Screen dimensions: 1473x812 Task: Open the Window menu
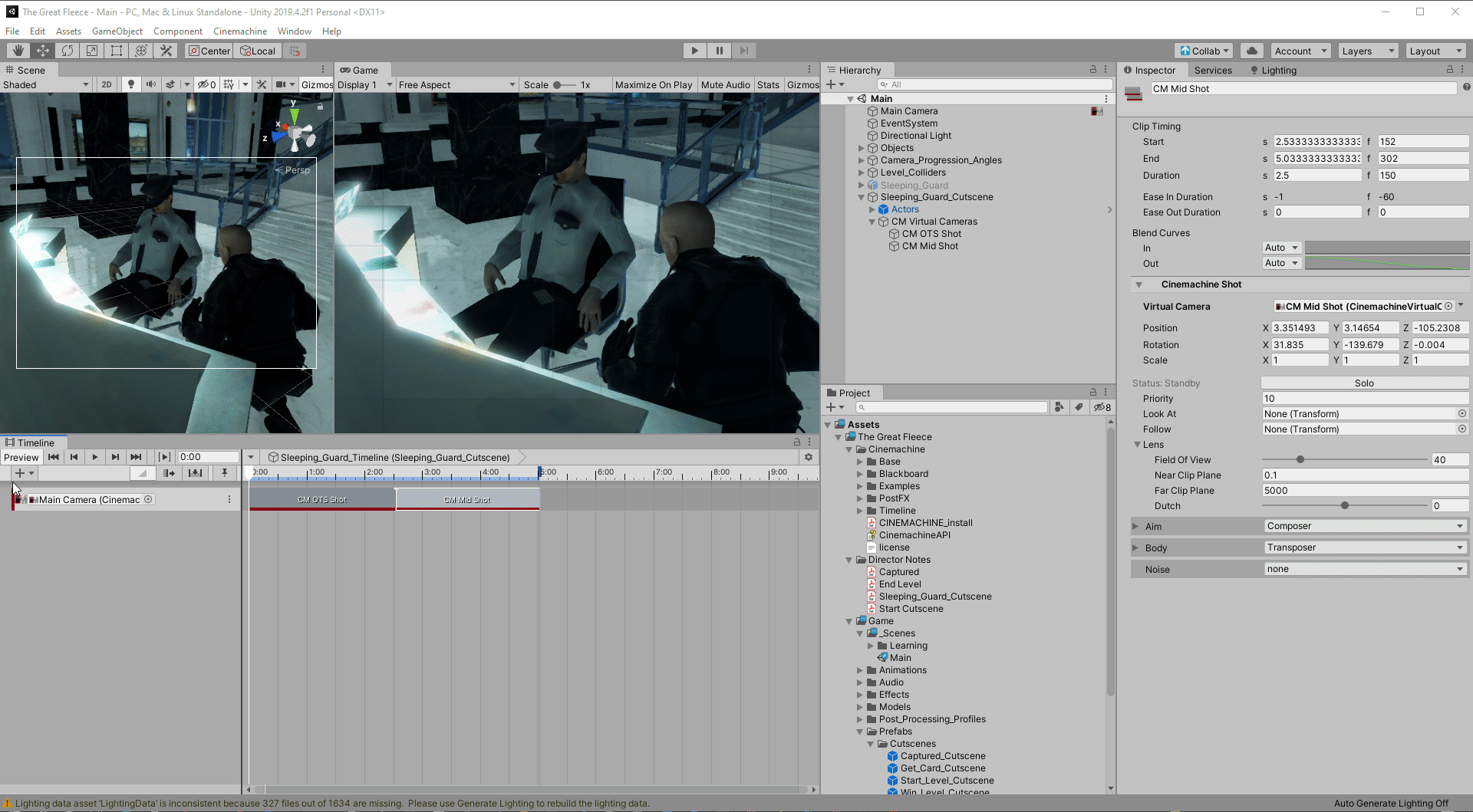pos(295,31)
